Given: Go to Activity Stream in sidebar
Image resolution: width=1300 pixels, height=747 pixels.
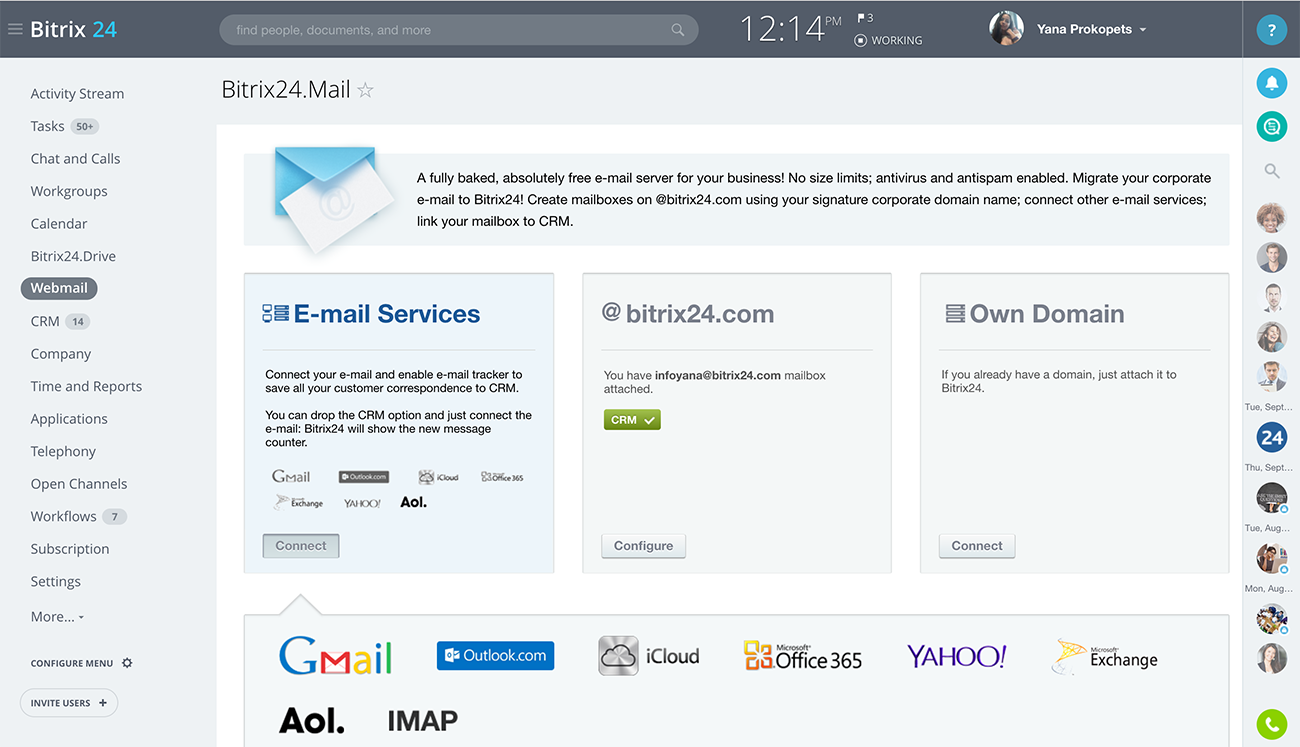Looking at the screenshot, I should [x=77, y=94].
